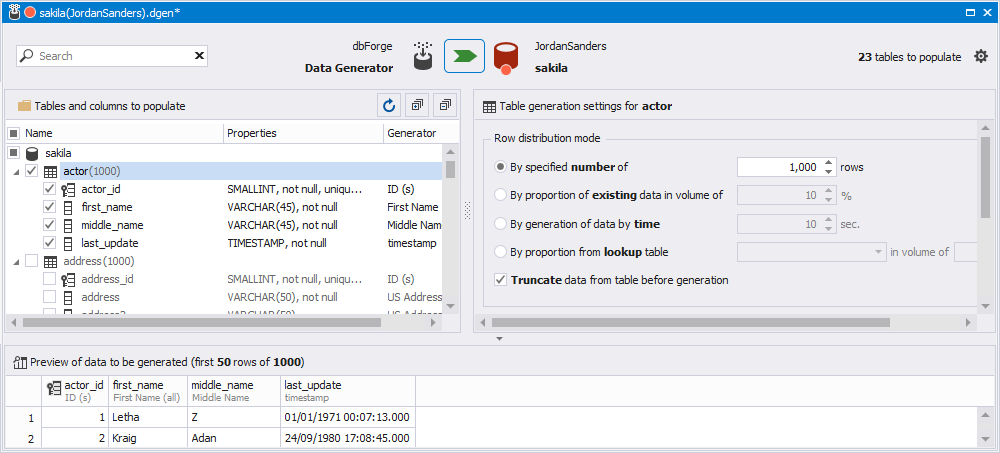Screen dimensions: 1000x453
Task: Click the app icon in the title bar
Action: tap(13, 12)
